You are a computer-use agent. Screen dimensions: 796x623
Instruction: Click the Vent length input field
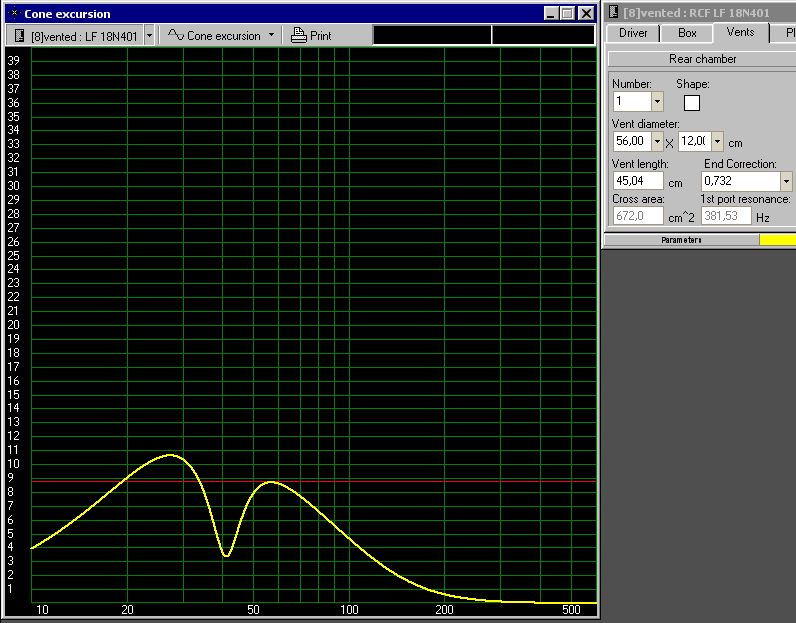pos(637,181)
